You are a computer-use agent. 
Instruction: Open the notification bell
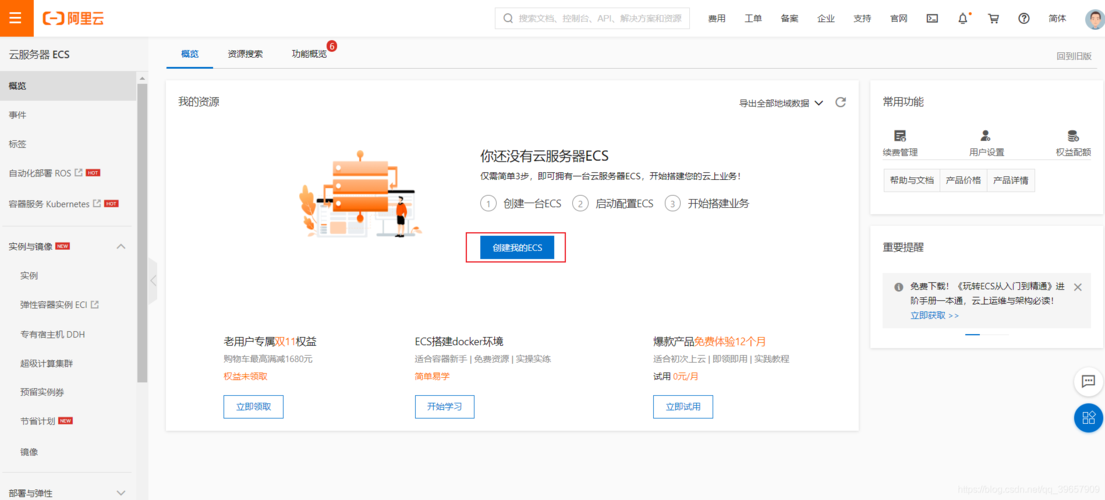(963, 19)
